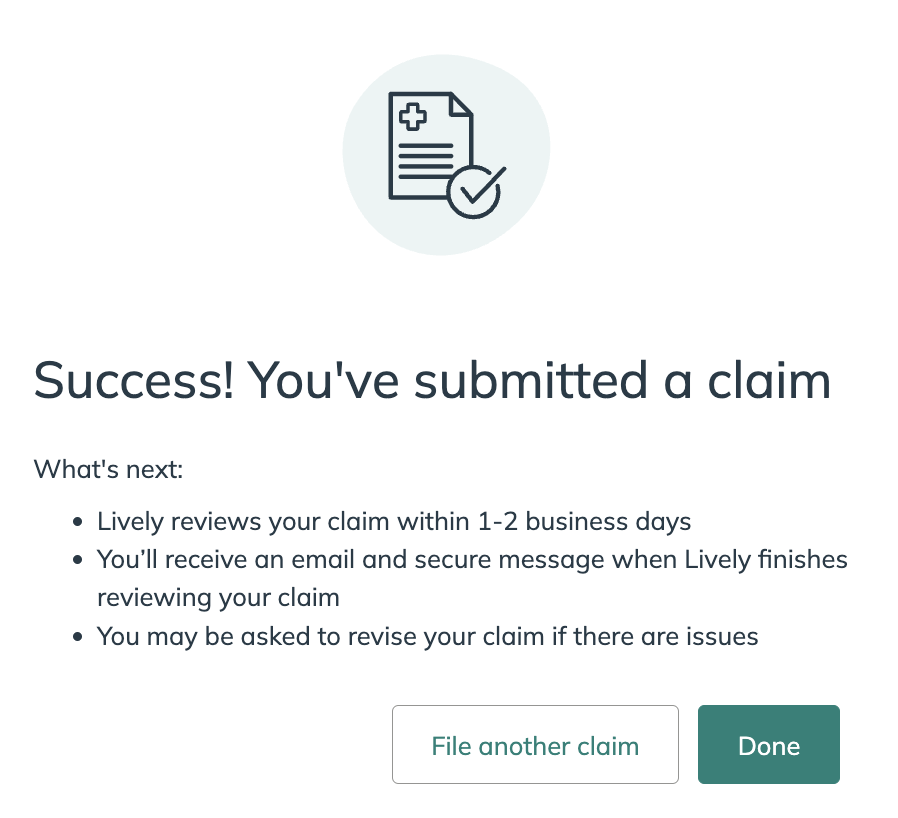Click the checkmark circle badge

click(x=475, y=192)
